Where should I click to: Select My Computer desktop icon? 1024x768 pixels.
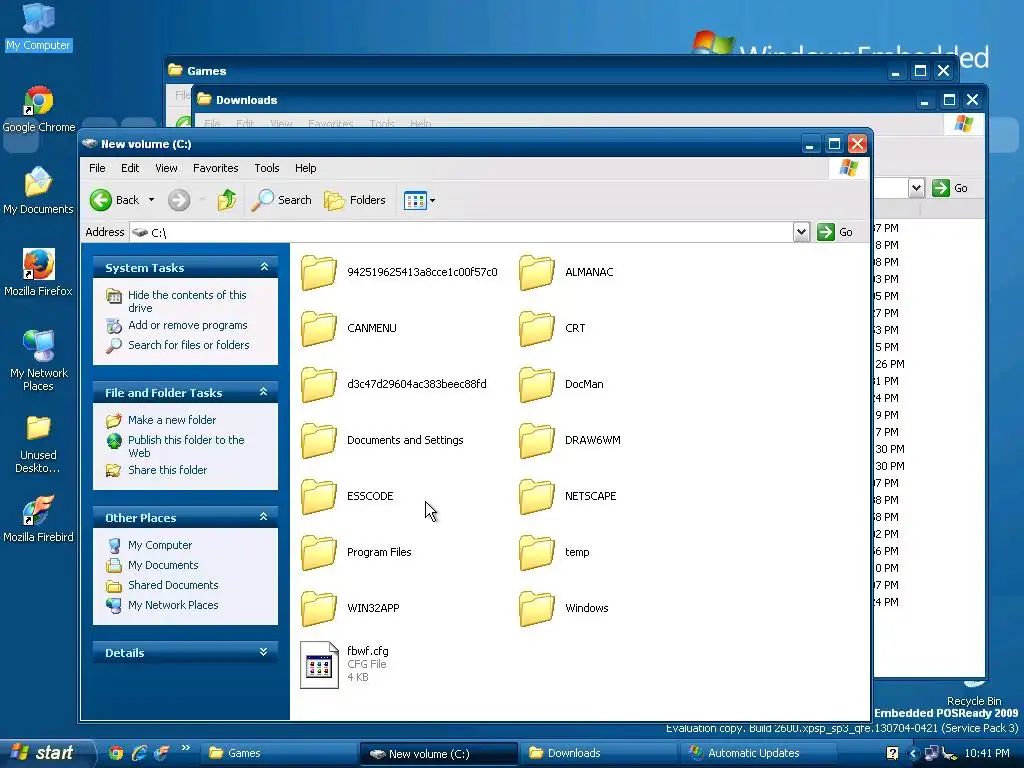(x=38, y=27)
